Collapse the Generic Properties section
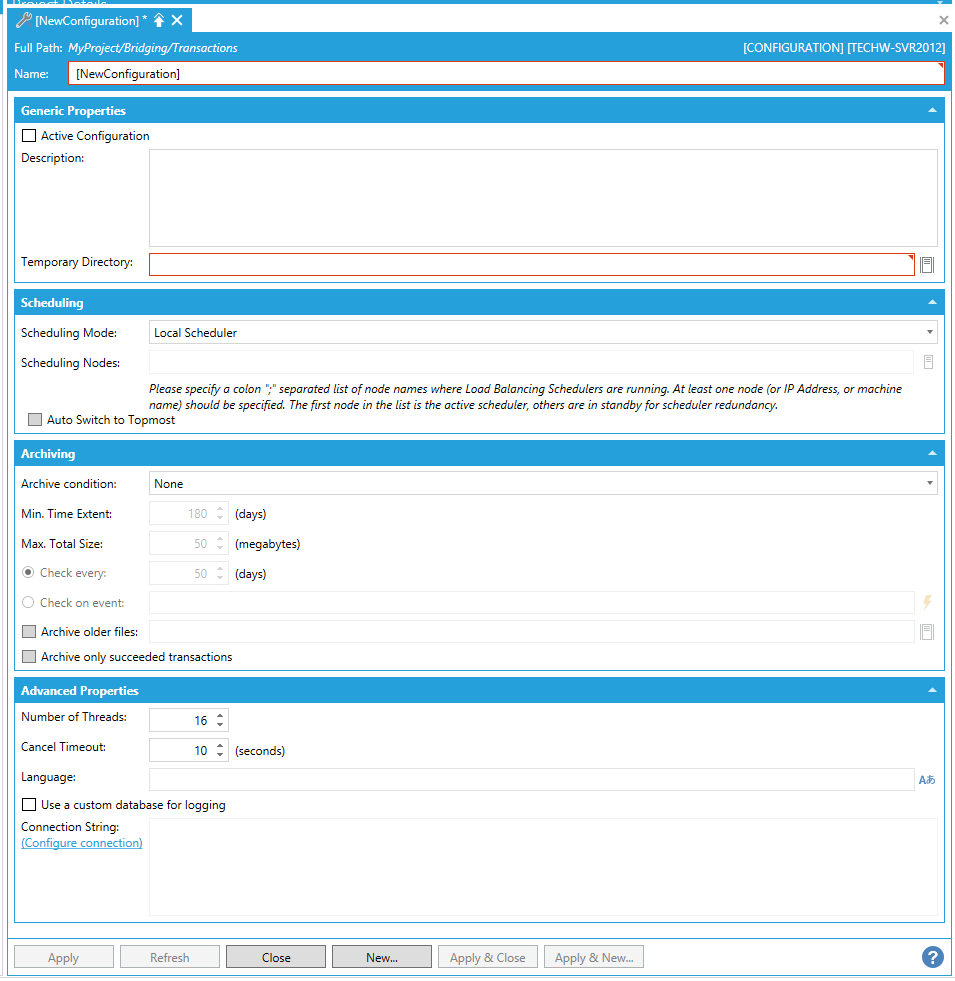This screenshot has height=981, width=955. (932, 111)
